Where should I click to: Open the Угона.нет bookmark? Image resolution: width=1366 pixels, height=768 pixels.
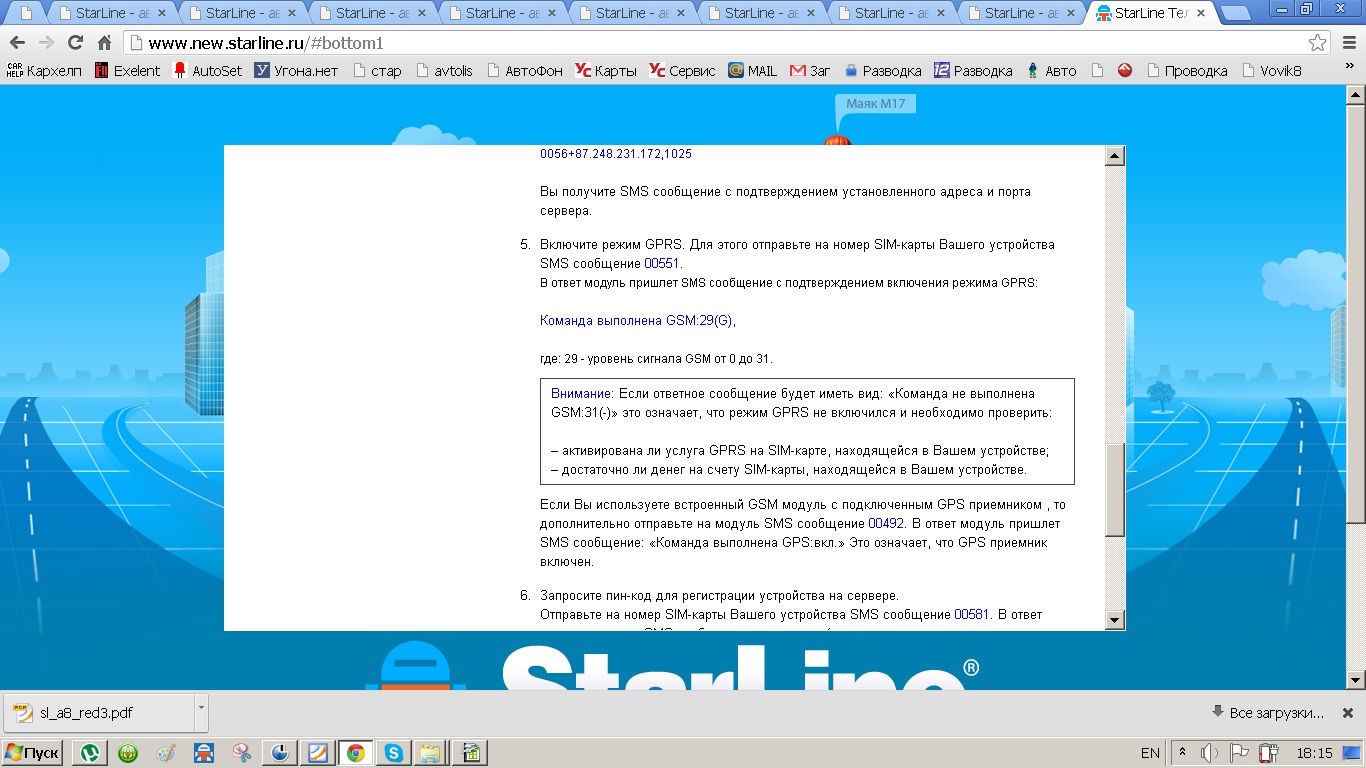[296, 71]
